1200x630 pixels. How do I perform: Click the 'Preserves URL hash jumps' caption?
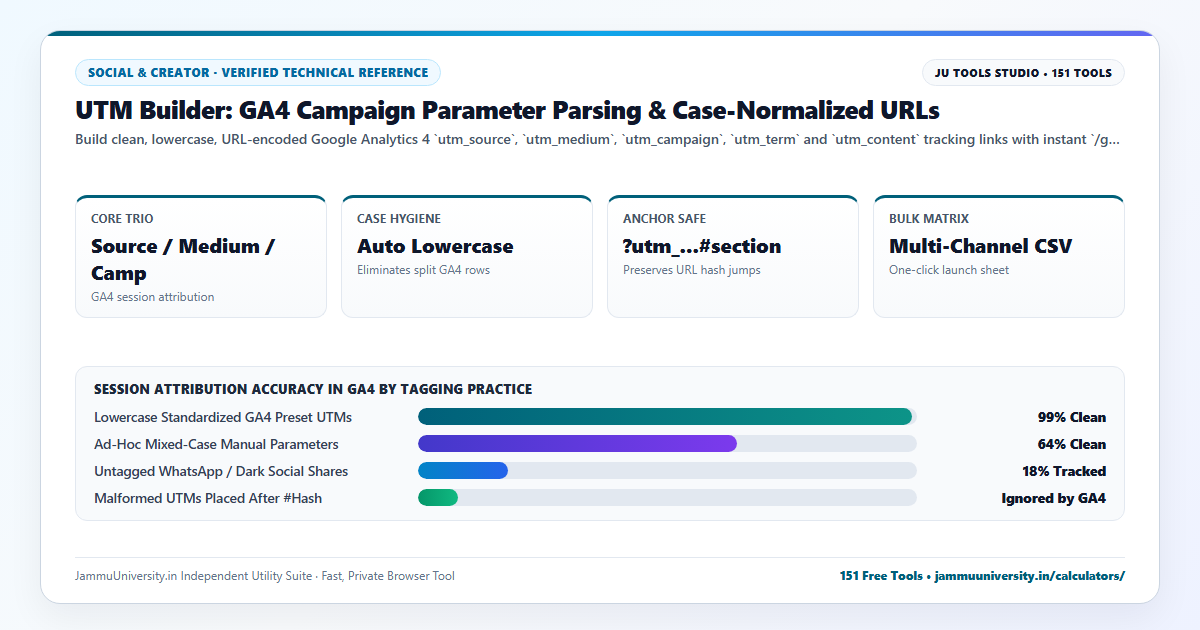(691, 270)
